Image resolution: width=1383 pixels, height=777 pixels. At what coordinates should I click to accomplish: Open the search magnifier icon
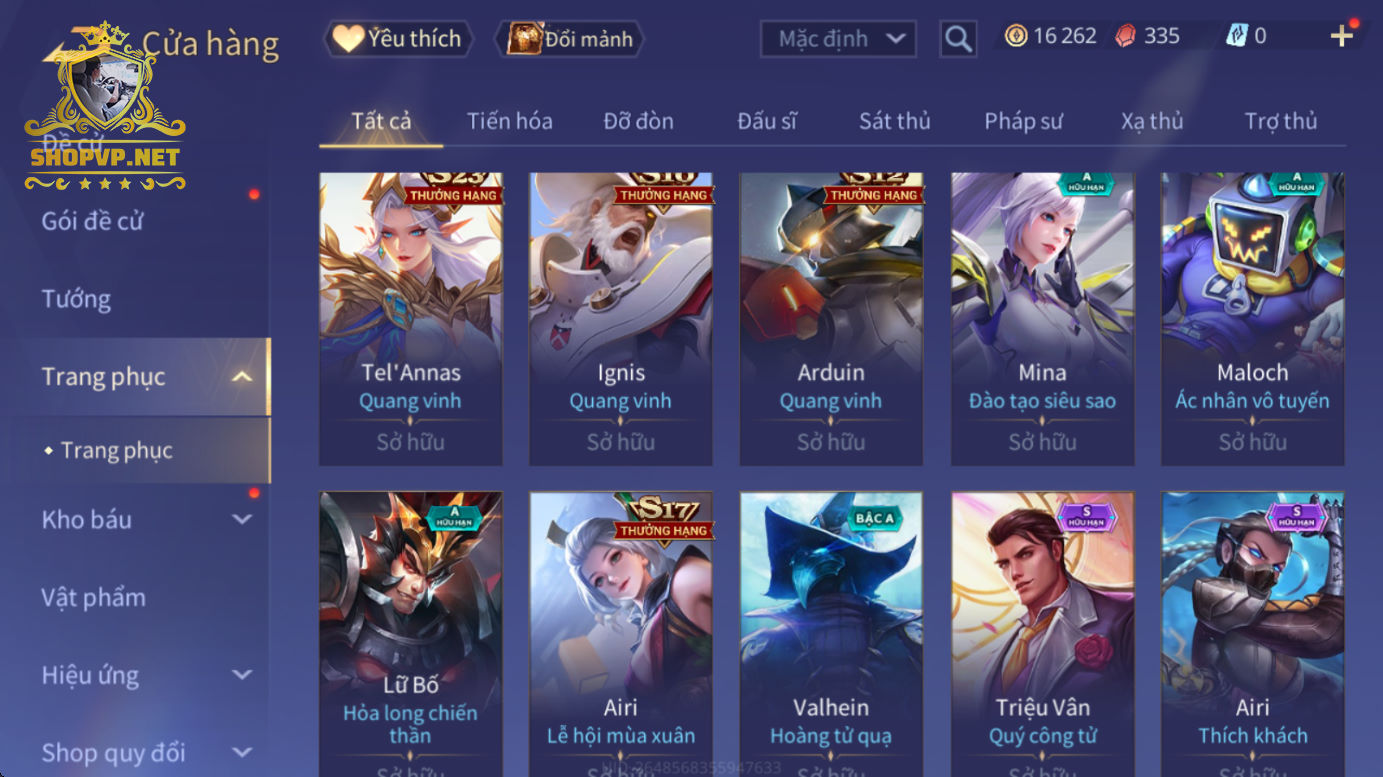958,39
